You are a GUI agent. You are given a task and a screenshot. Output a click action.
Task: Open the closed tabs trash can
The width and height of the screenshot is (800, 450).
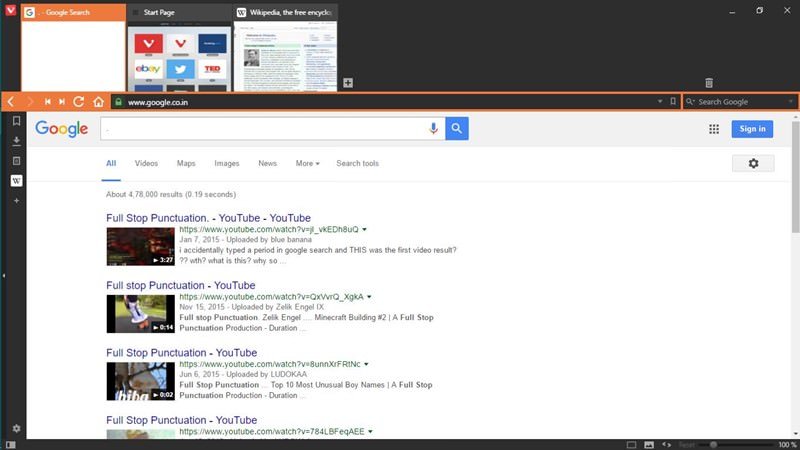tap(709, 83)
